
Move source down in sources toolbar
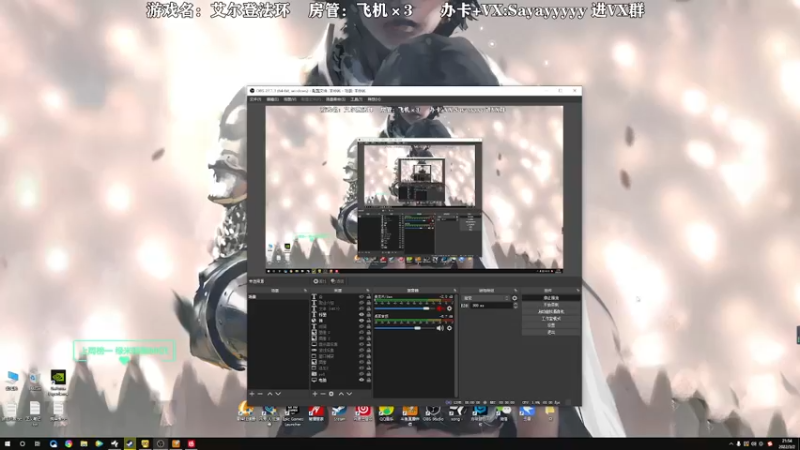pyautogui.click(x=349, y=394)
